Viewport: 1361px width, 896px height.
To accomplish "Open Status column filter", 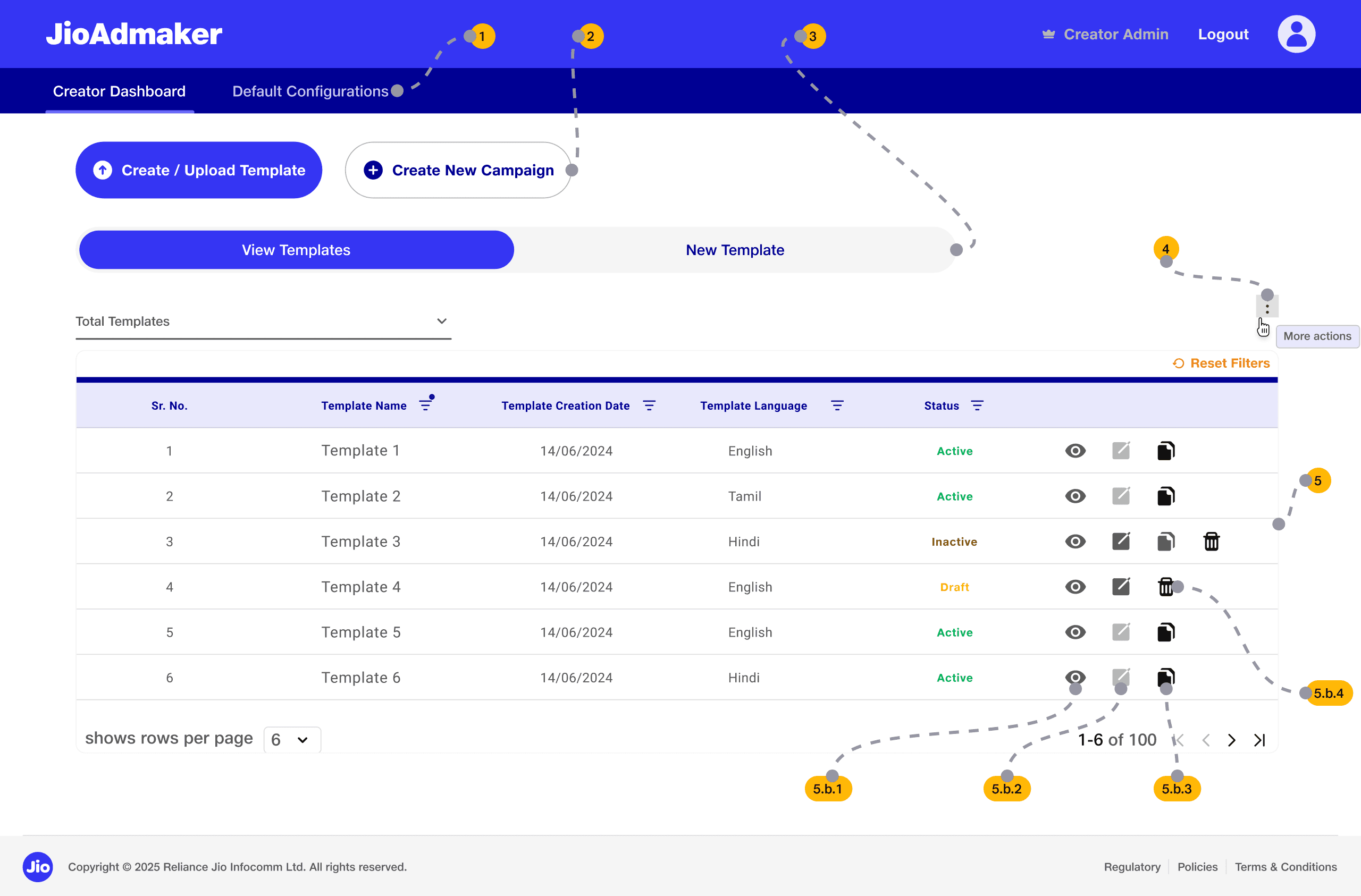I will point(977,405).
